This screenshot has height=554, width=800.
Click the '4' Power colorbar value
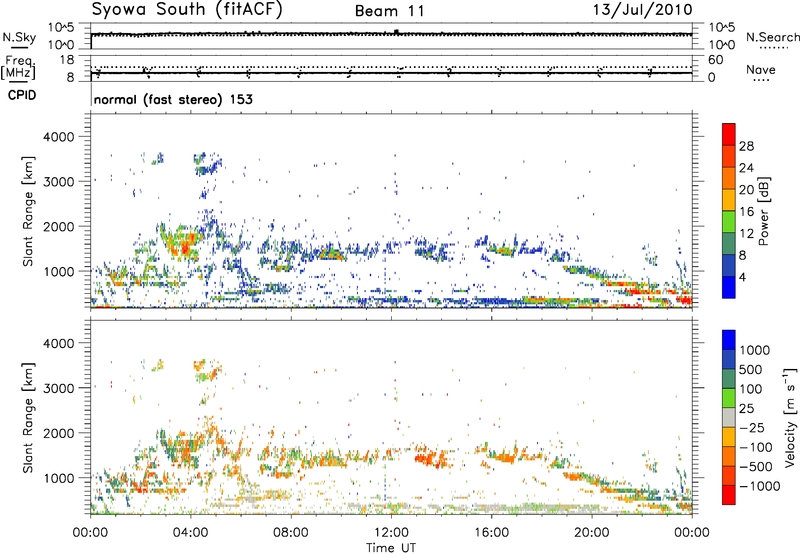(x=742, y=277)
